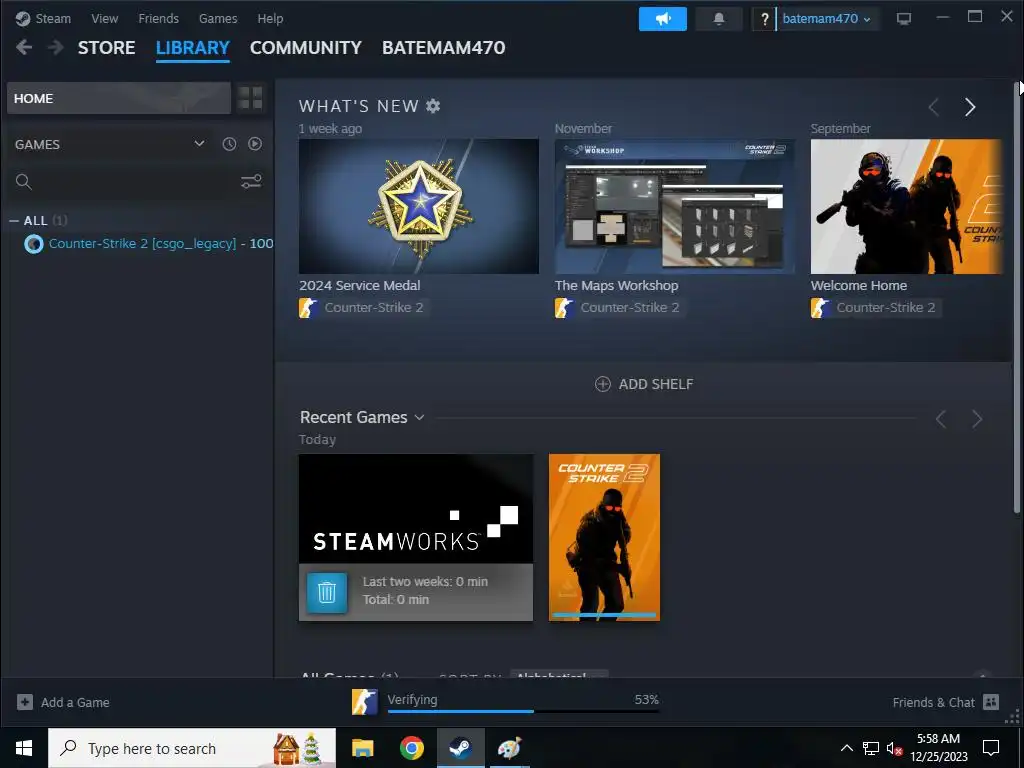
Task: Click the library search magnifier icon
Action: click(x=24, y=182)
